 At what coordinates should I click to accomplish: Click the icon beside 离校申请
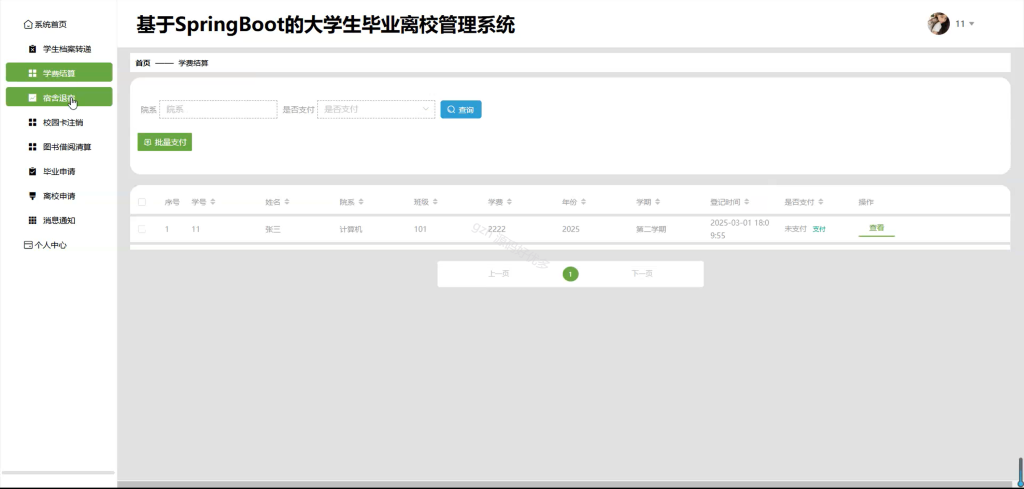click(x=33, y=196)
